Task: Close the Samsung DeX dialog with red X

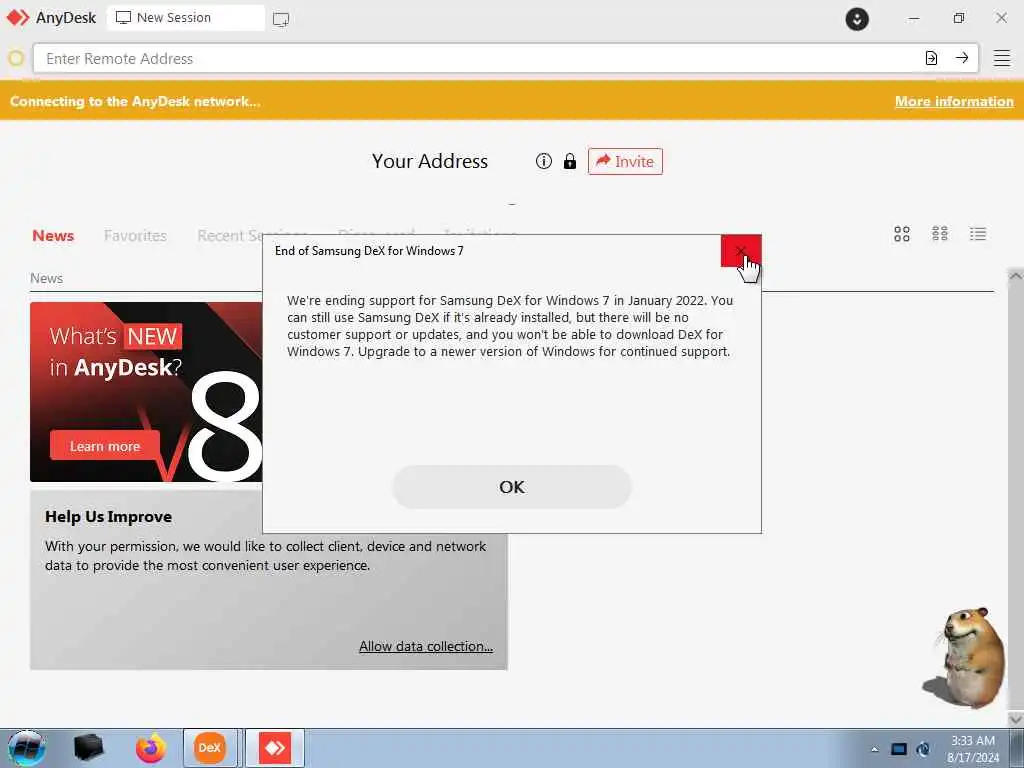Action: tap(741, 251)
